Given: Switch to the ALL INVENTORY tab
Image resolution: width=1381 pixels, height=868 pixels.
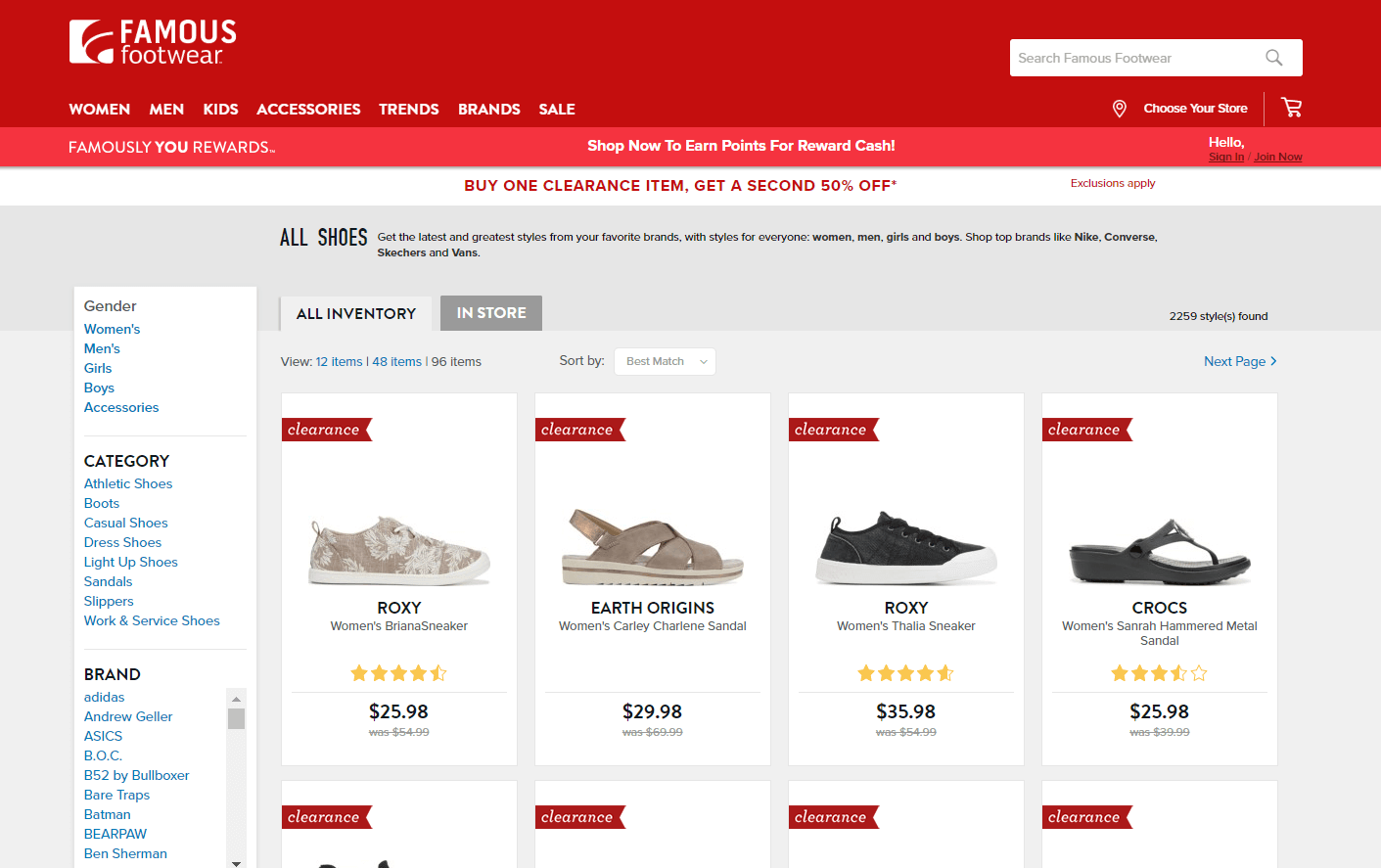Looking at the screenshot, I should tap(356, 313).
